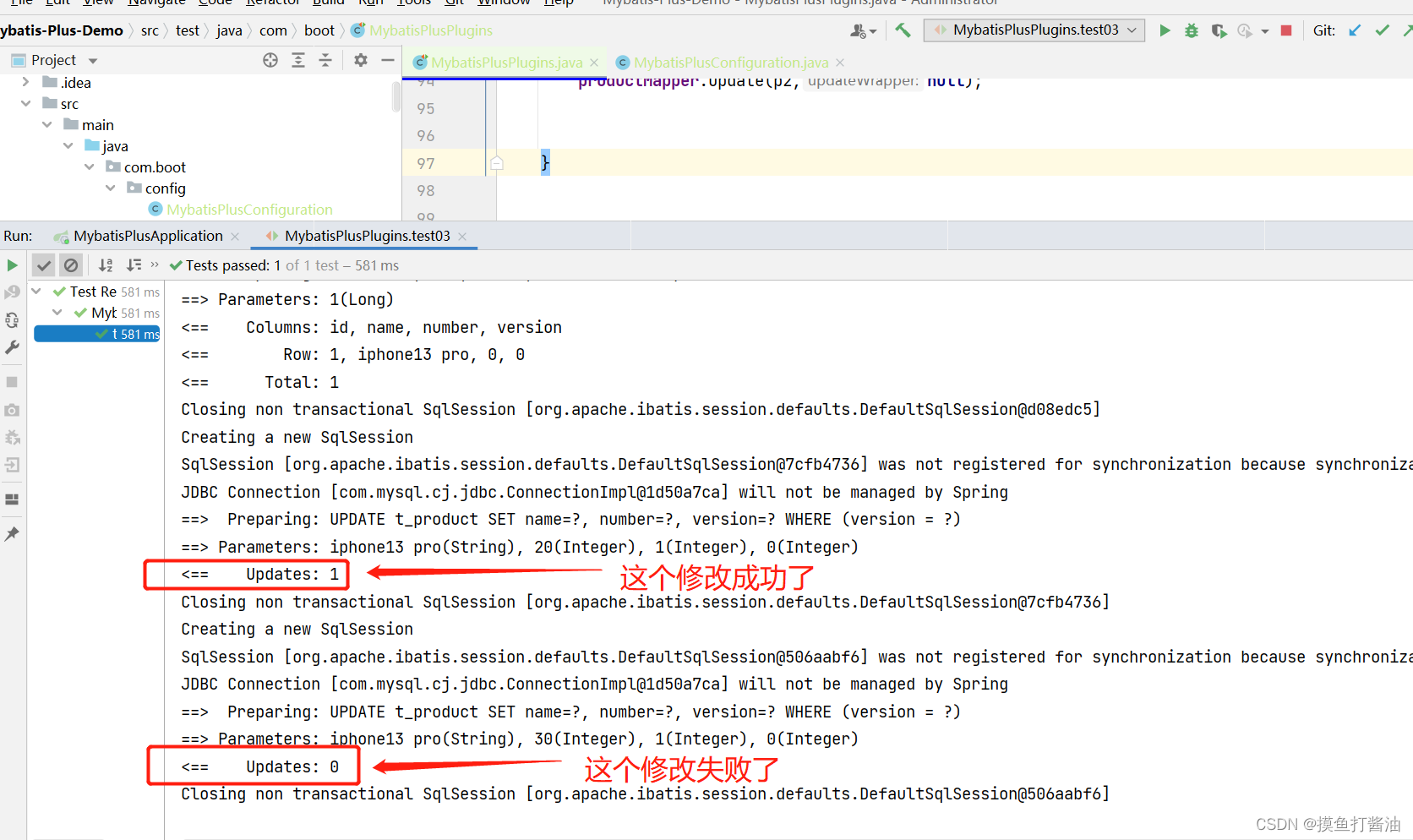
Task: Select the passed test row 't 581 ms'
Action: click(x=97, y=334)
